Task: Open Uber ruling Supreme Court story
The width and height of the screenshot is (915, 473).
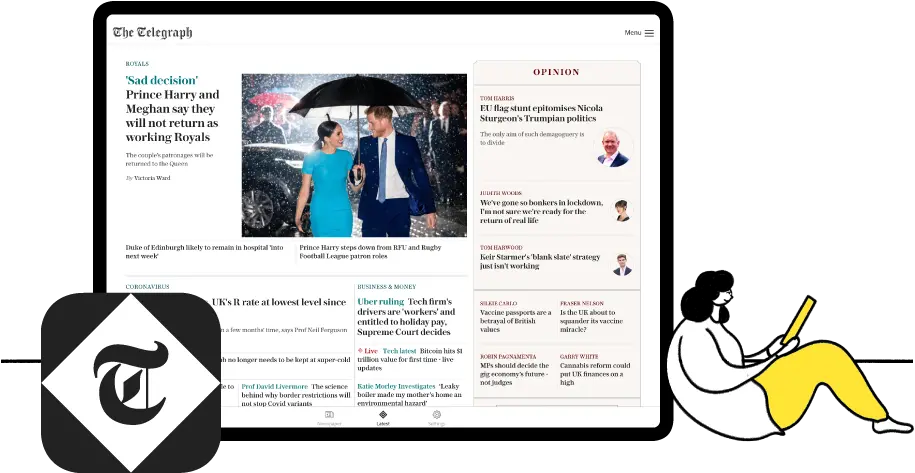Action: [406, 317]
